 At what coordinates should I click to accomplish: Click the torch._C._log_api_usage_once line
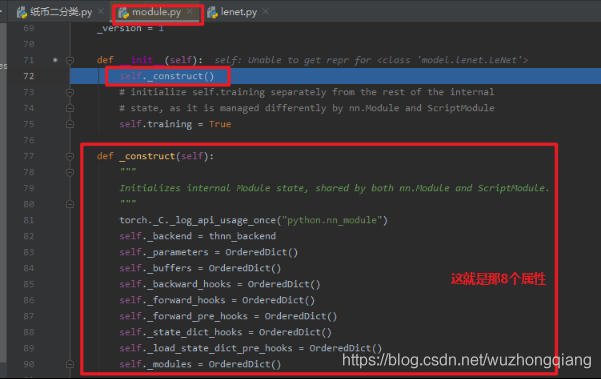[253, 220]
